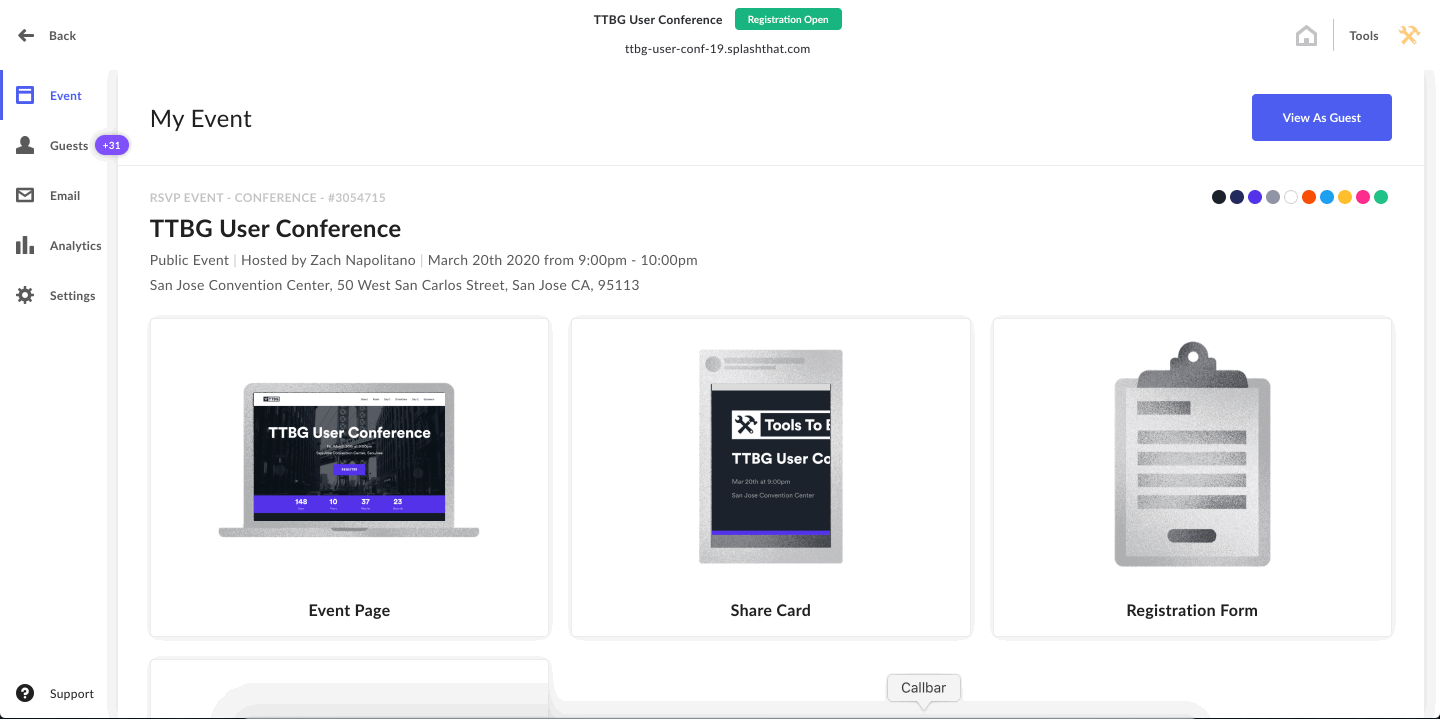Click the Share Card card label
The width and height of the screenshot is (1440, 719).
pos(771,610)
